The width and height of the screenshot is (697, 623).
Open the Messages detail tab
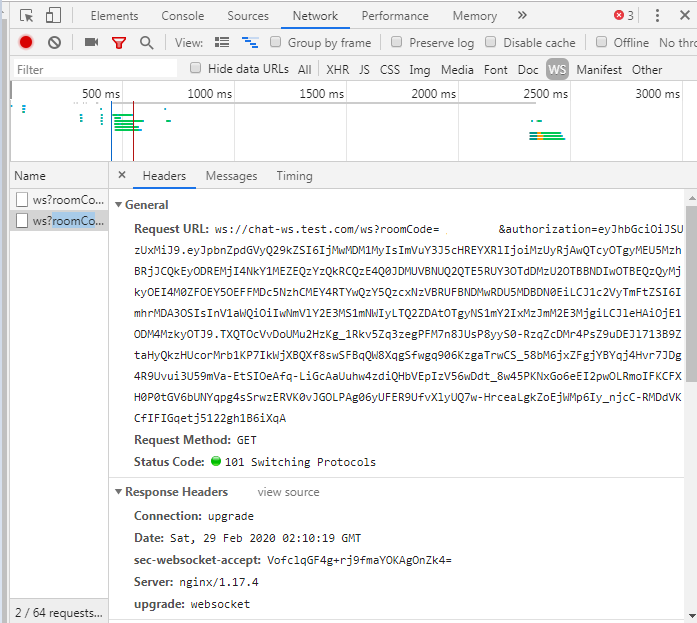[231, 176]
